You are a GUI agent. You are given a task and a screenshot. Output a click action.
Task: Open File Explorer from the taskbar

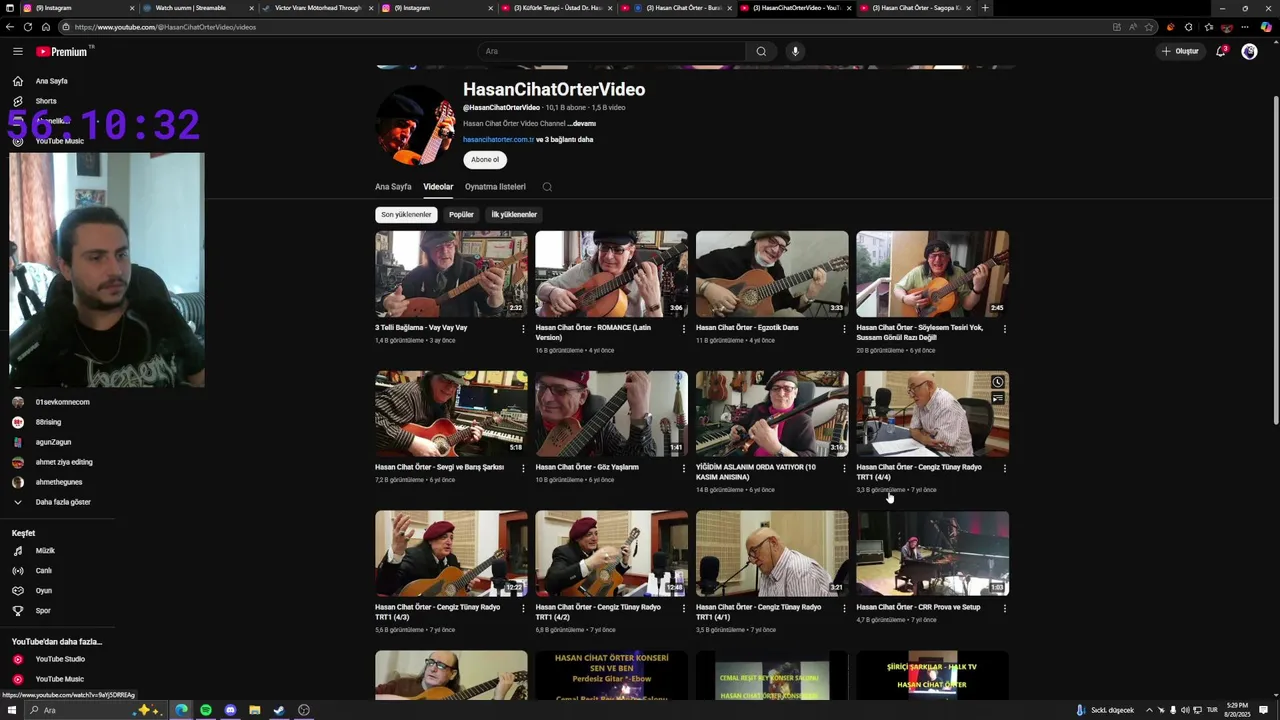click(255, 710)
